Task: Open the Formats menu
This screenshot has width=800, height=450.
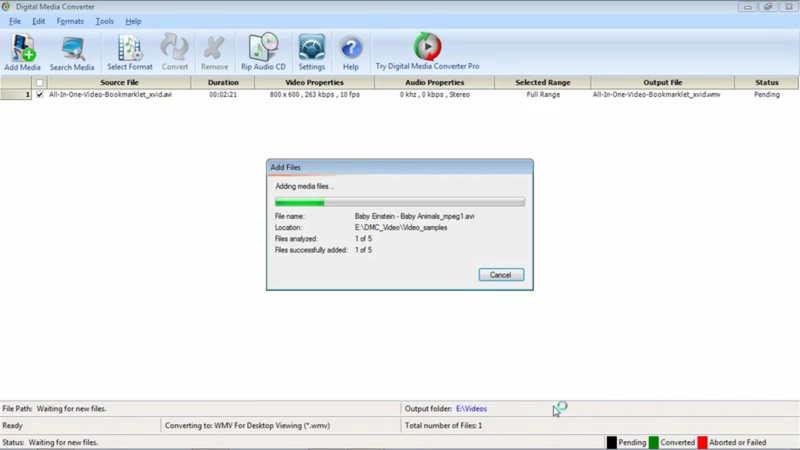Action: (70, 21)
